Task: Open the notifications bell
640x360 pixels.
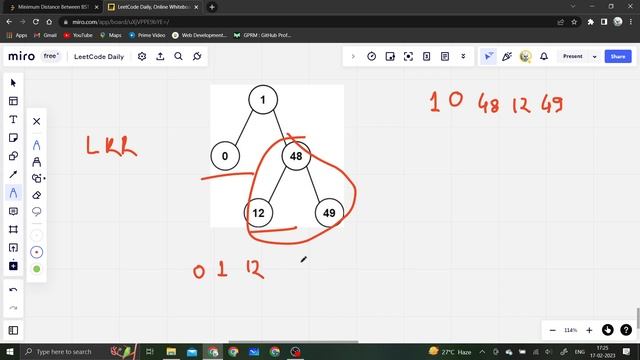Action: 544,56
